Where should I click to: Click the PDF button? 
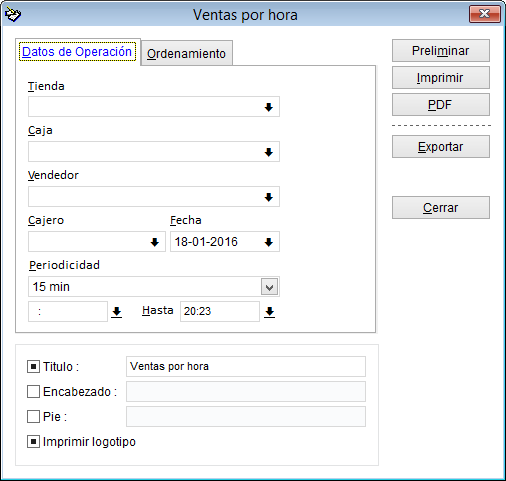tap(441, 105)
